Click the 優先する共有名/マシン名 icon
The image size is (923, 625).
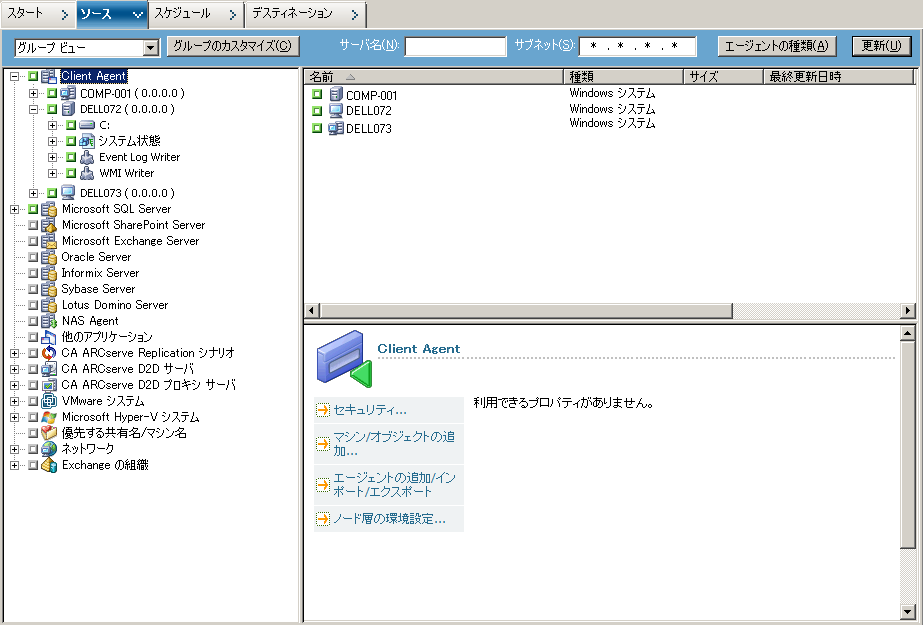pos(49,433)
